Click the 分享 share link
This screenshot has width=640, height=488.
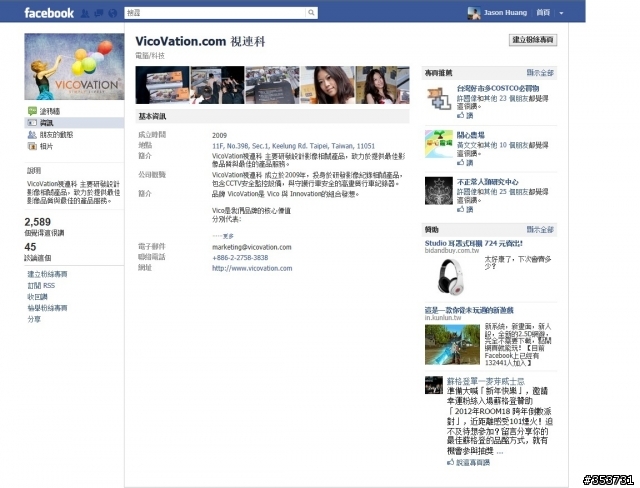pyautogui.click(x=34, y=319)
